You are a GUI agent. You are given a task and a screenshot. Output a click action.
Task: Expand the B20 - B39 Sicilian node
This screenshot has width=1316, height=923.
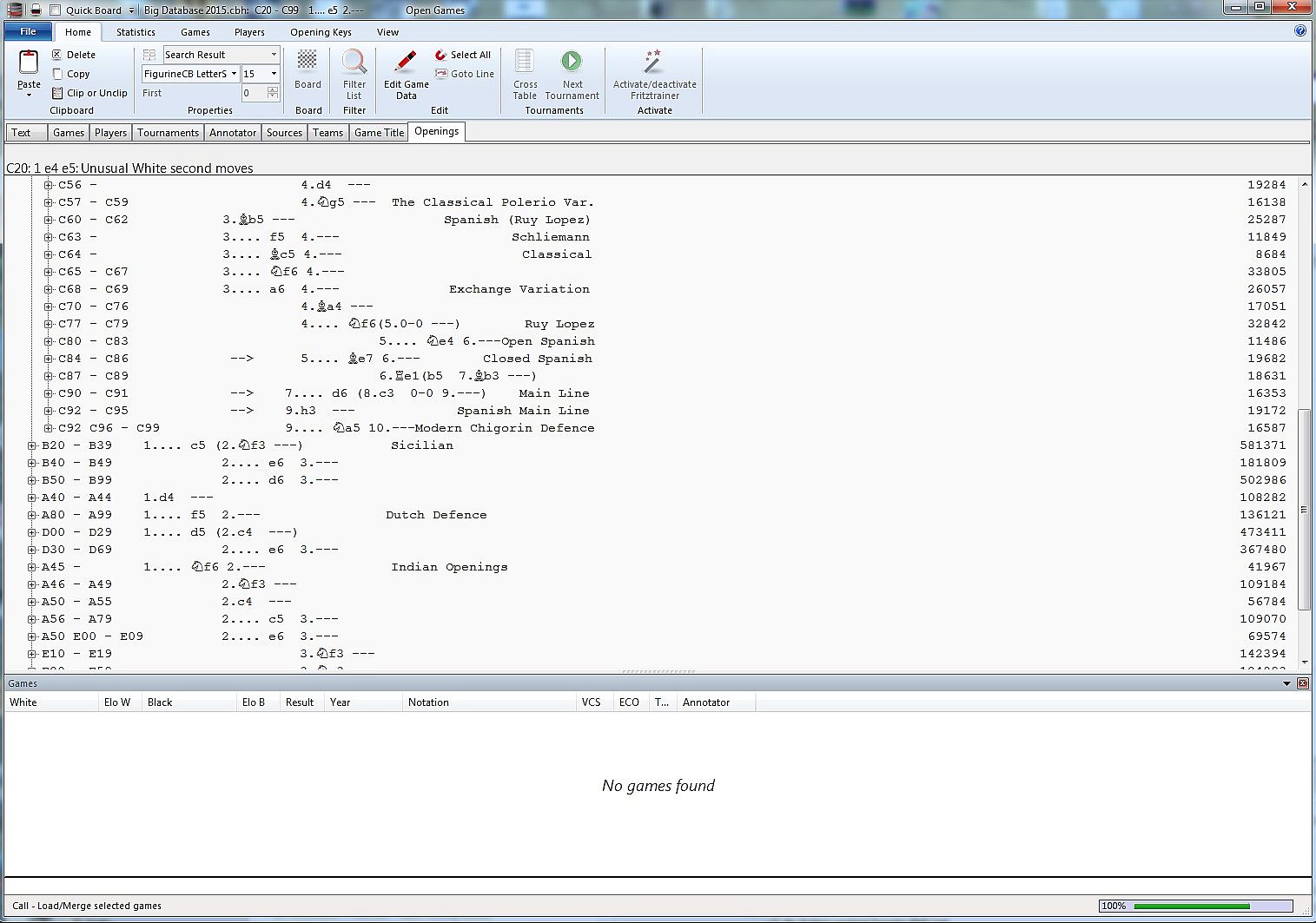click(x=32, y=445)
